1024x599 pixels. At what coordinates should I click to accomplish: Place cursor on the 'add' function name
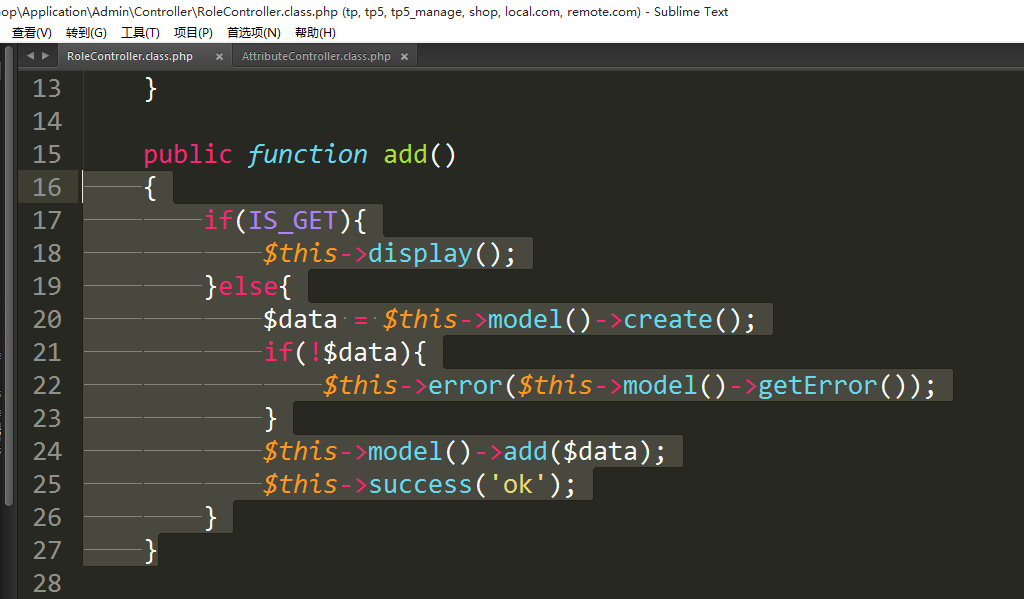(x=406, y=154)
